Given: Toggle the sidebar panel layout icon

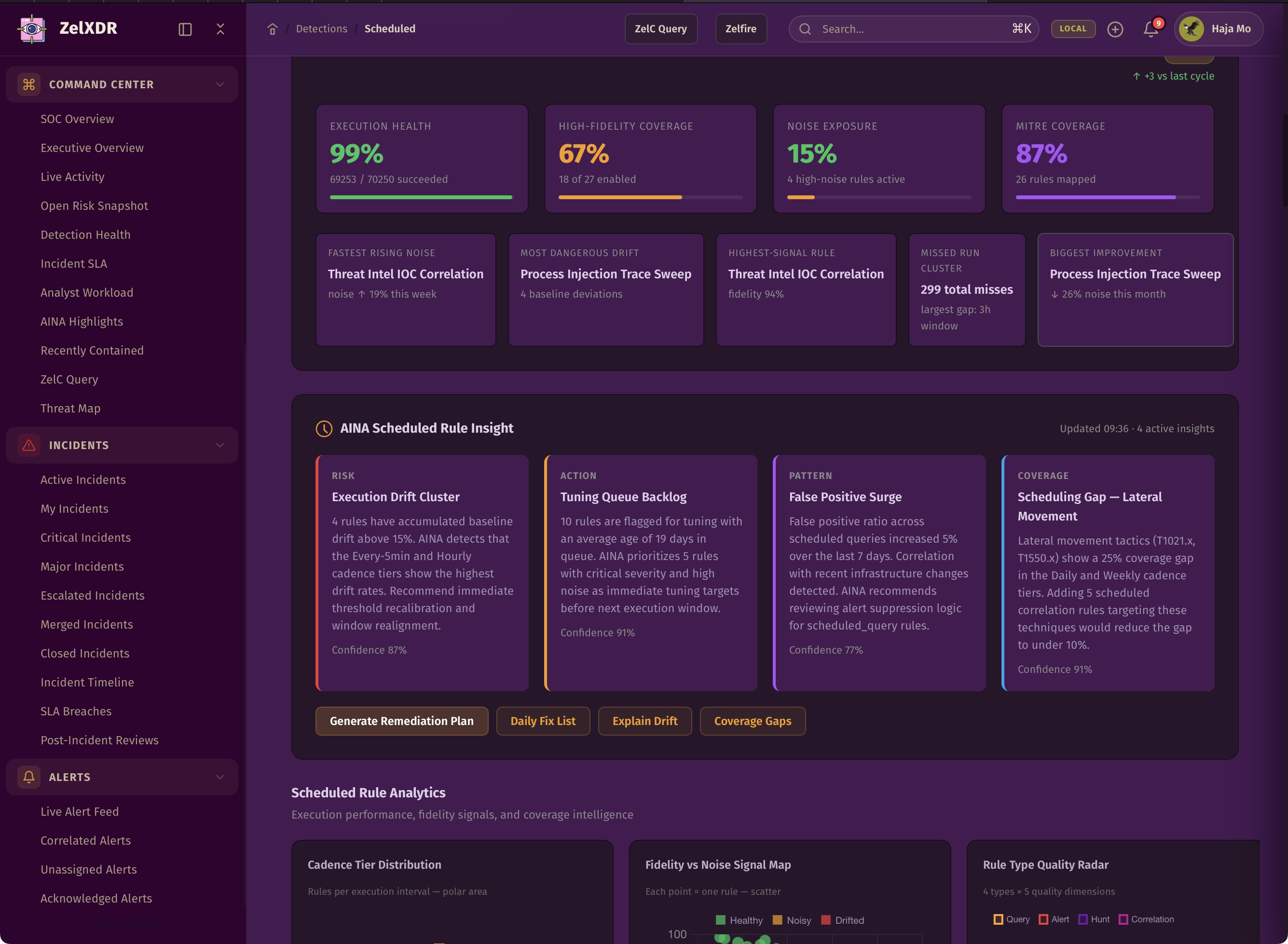Looking at the screenshot, I should pos(185,29).
